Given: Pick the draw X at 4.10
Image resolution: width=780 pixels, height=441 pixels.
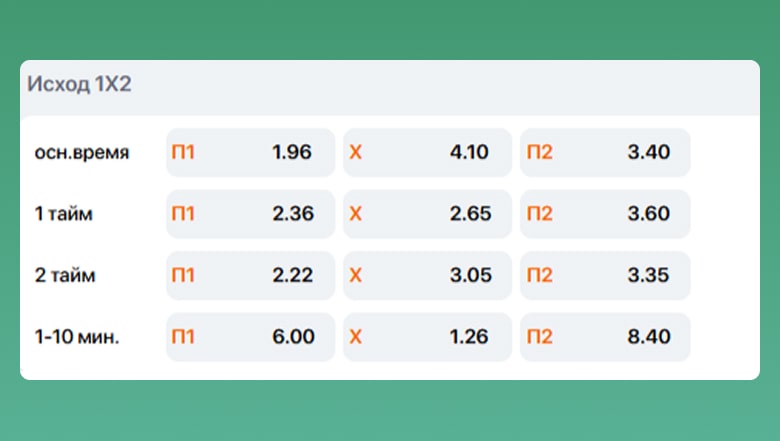Looking at the screenshot, I should pos(427,153).
